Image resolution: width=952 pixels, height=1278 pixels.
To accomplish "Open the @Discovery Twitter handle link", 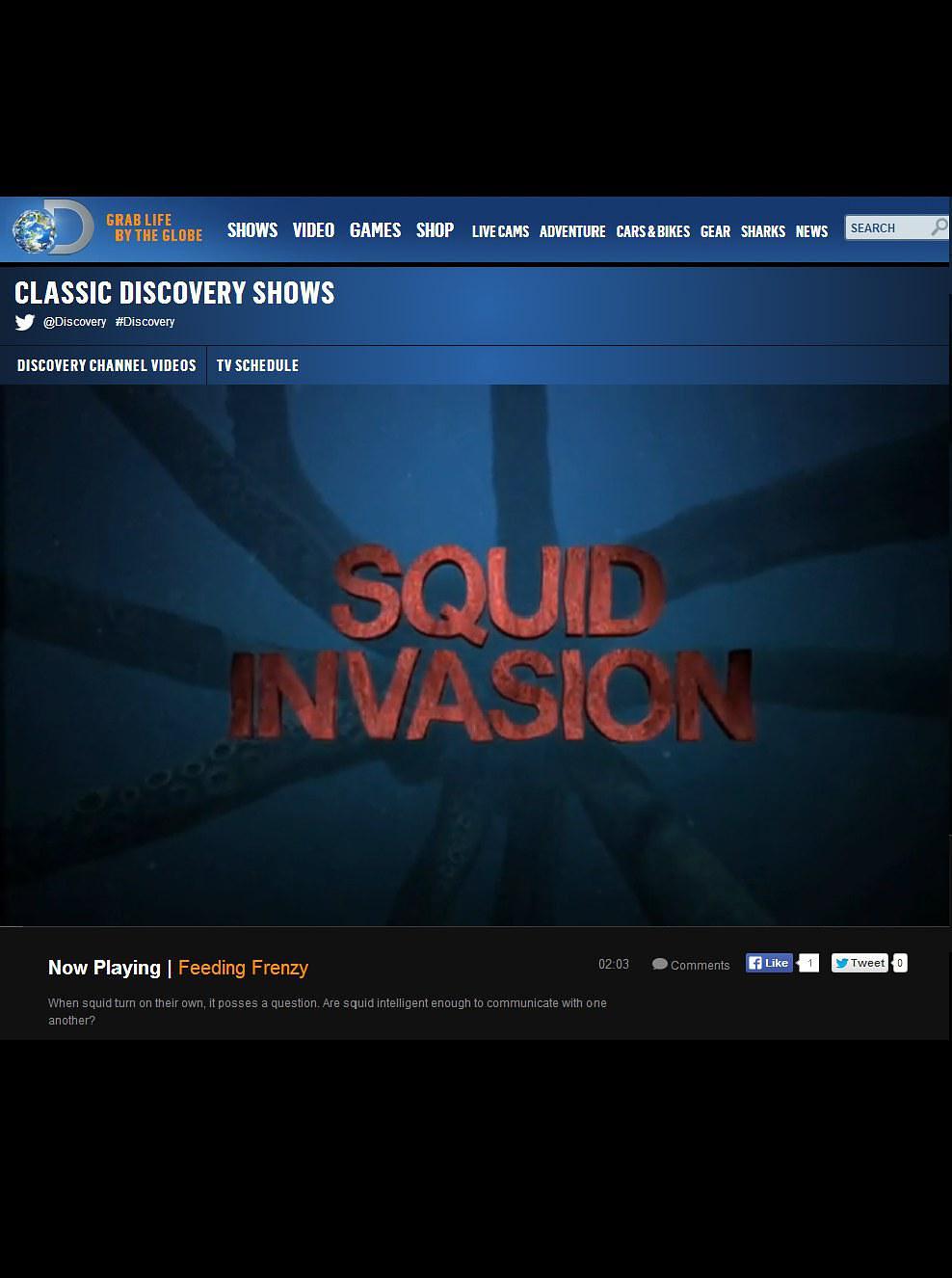I will click(74, 322).
